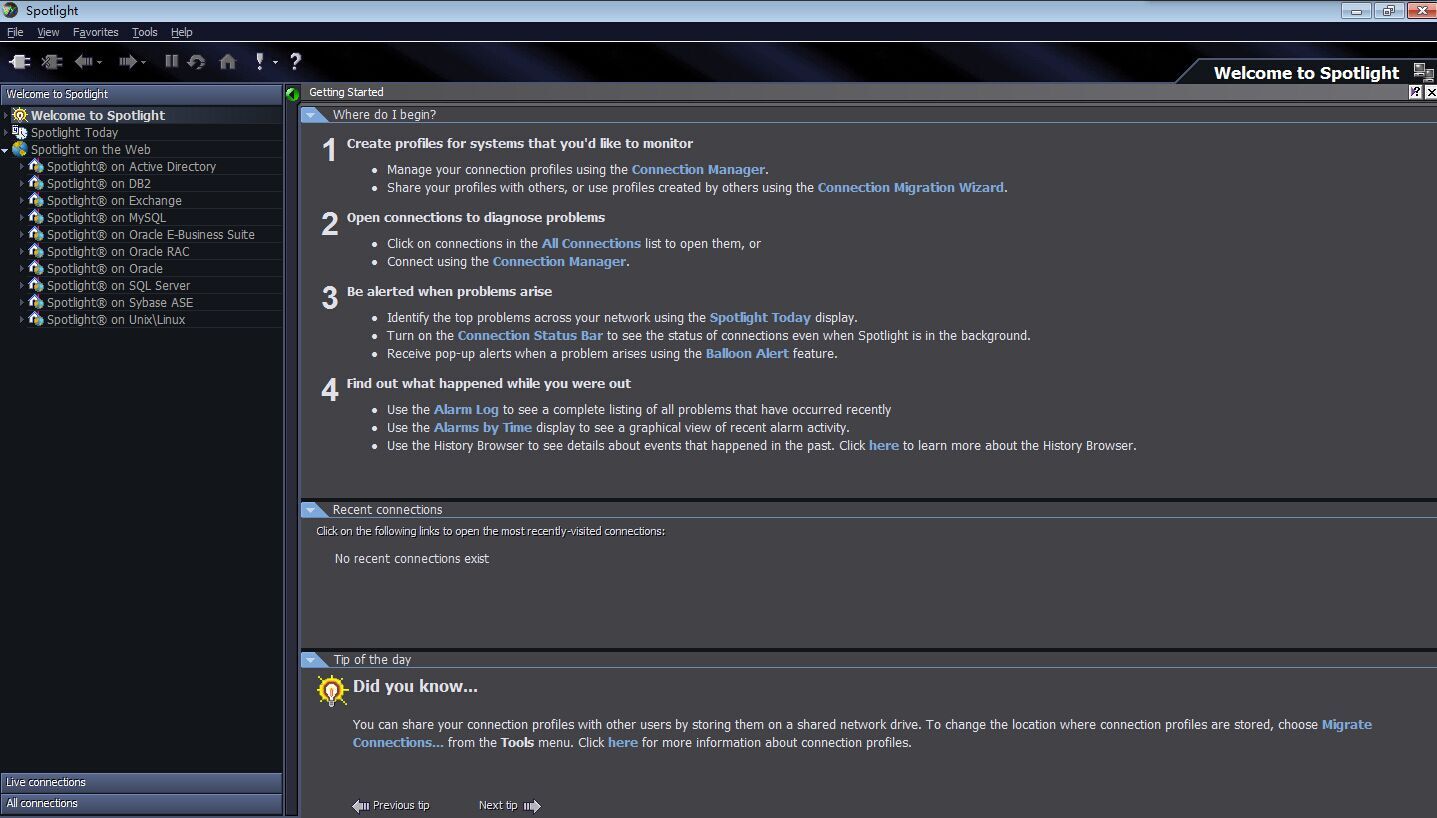Image resolution: width=1437 pixels, height=818 pixels.
Task: Open the Favorites menu
Action: point(96,32)
